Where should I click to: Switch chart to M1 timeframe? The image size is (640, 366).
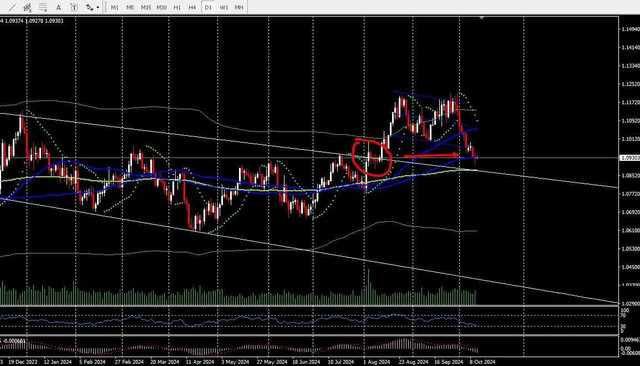[x=115, y=7]
